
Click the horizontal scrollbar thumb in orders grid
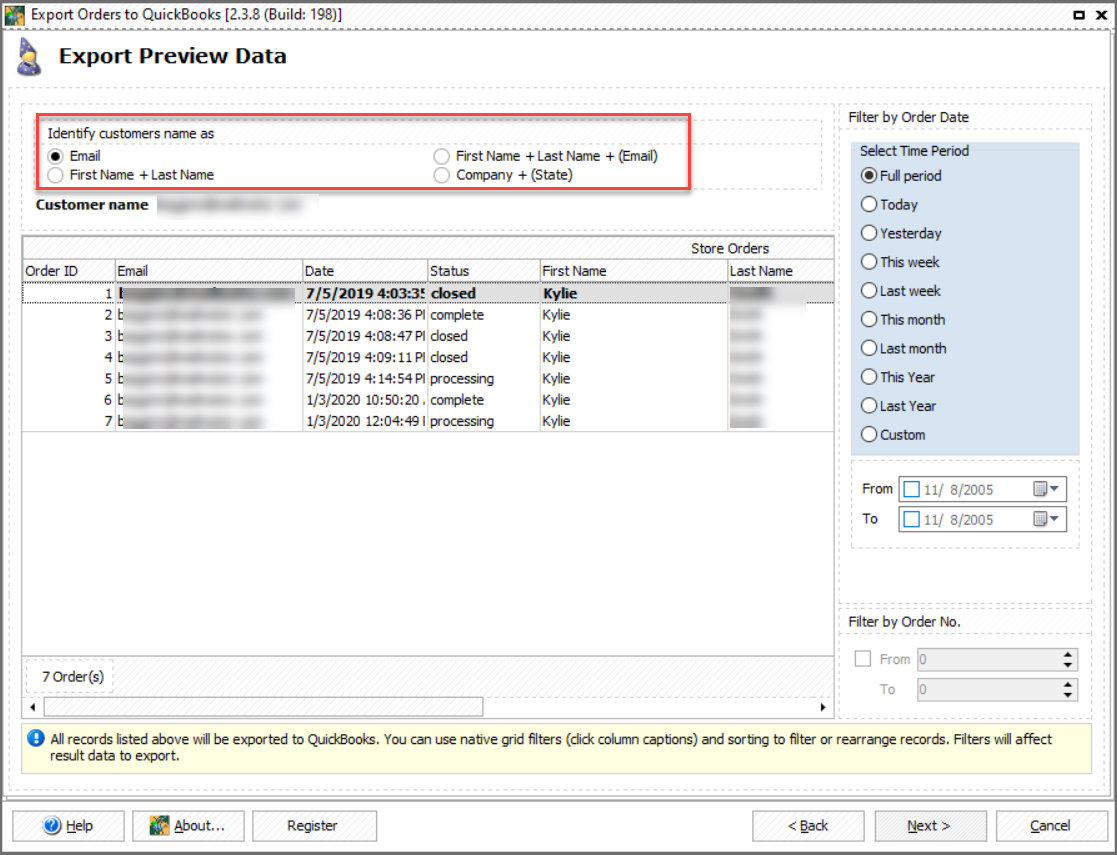(263, 707)
